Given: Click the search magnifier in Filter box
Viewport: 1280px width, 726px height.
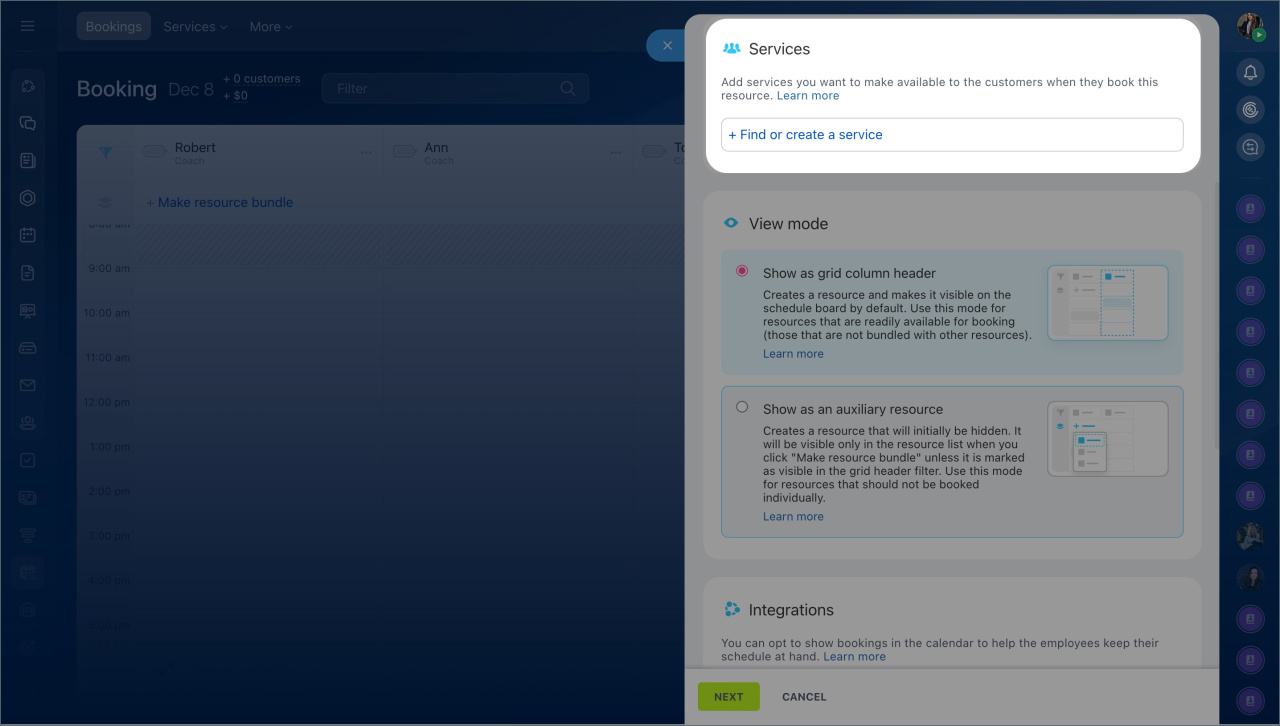Looking at the screenshot, I should [568, 88].
